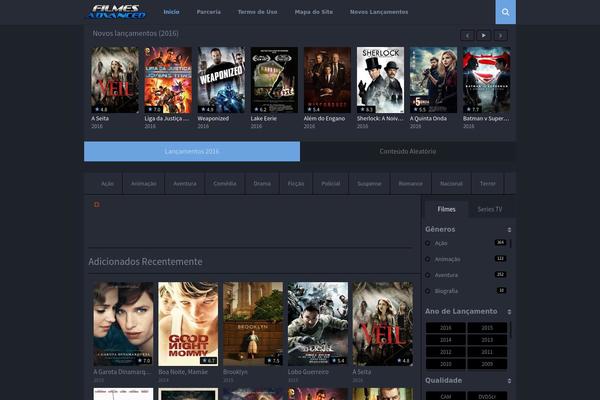Screen dimensions: 600x400
Task: Click the Boa Noite, Mamãe title
Action: [183, 372]
